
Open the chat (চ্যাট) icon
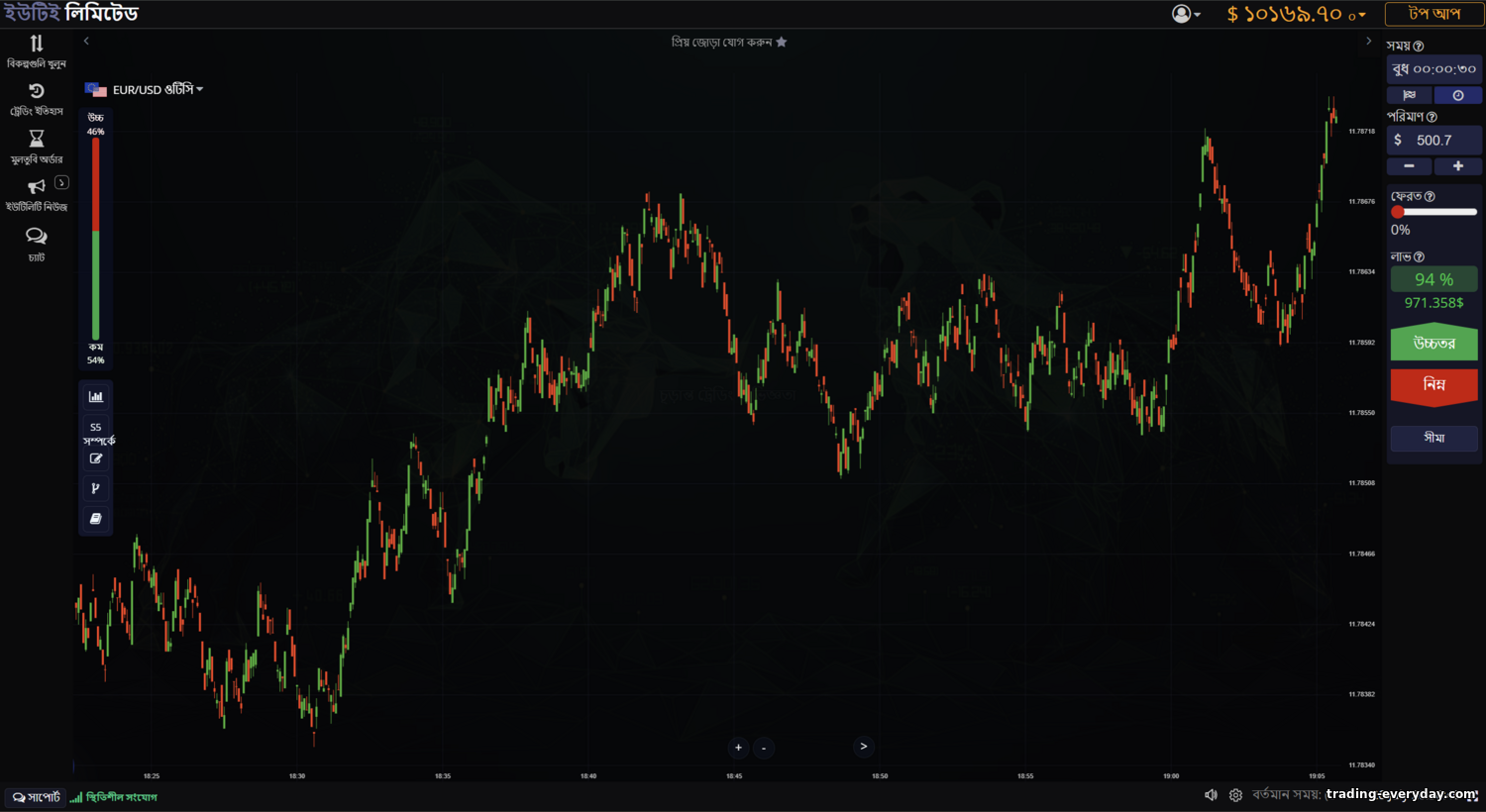[x=37, y=236]
